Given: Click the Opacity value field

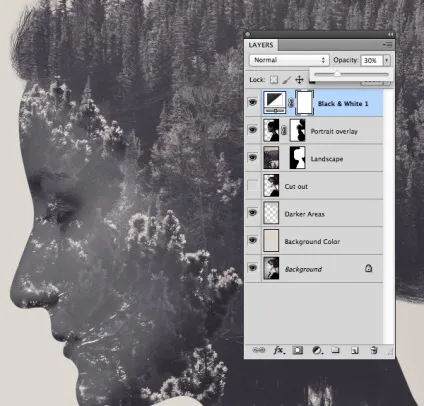Looking at the screenshot, I should tap(372, 60).
